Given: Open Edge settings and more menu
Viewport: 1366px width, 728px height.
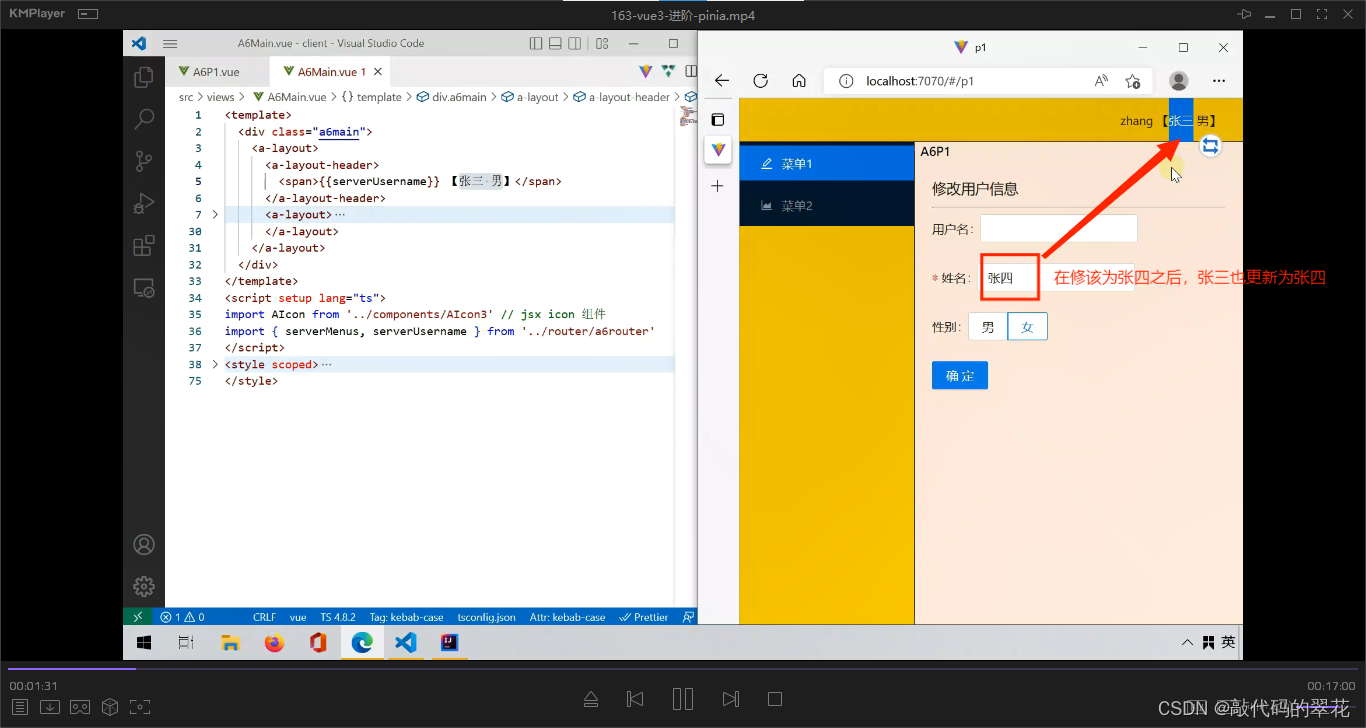Looking at the screenshot, I should (x=1219, y=81).
